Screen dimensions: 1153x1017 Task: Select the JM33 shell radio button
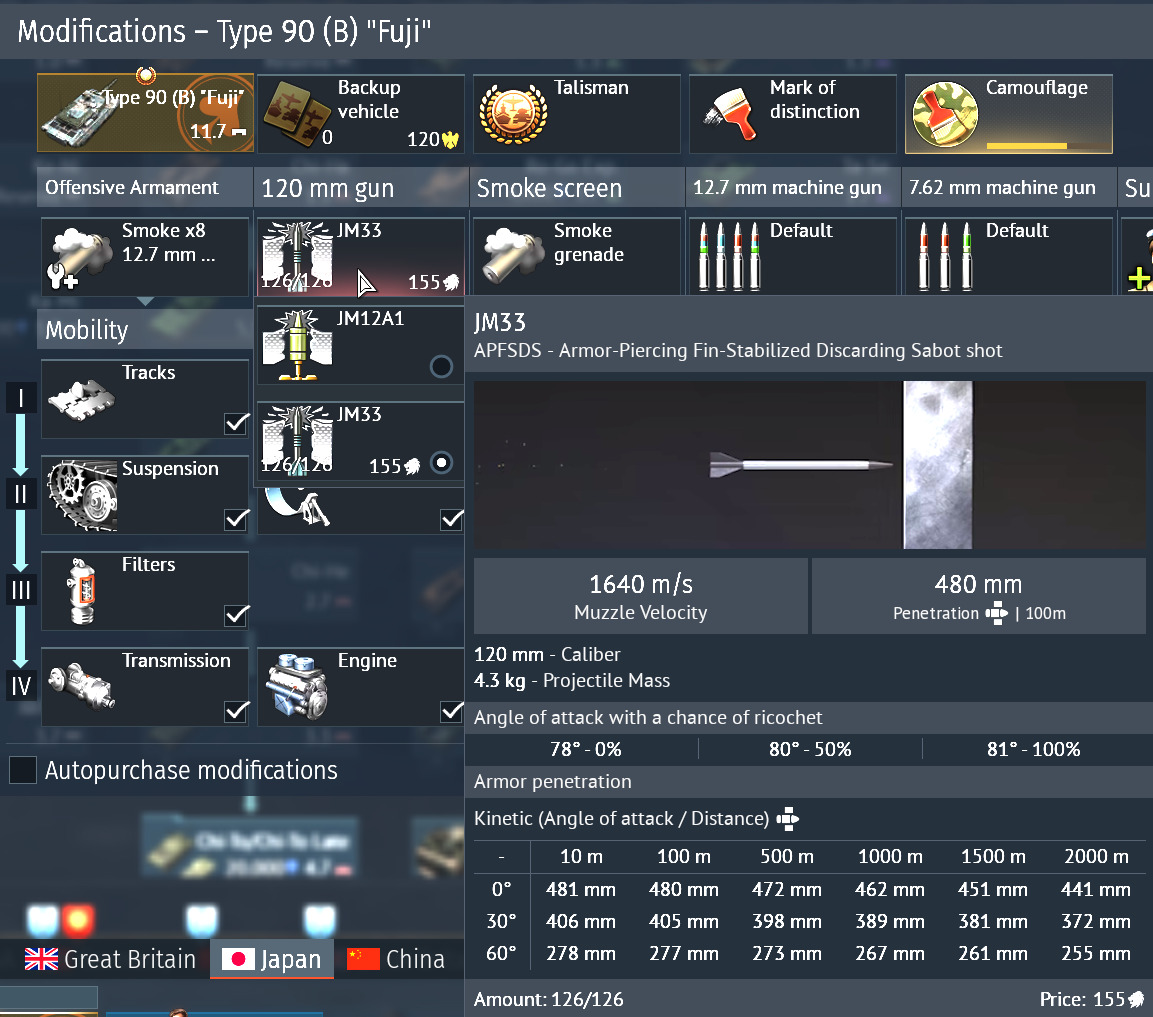click(x=441, y=463)
